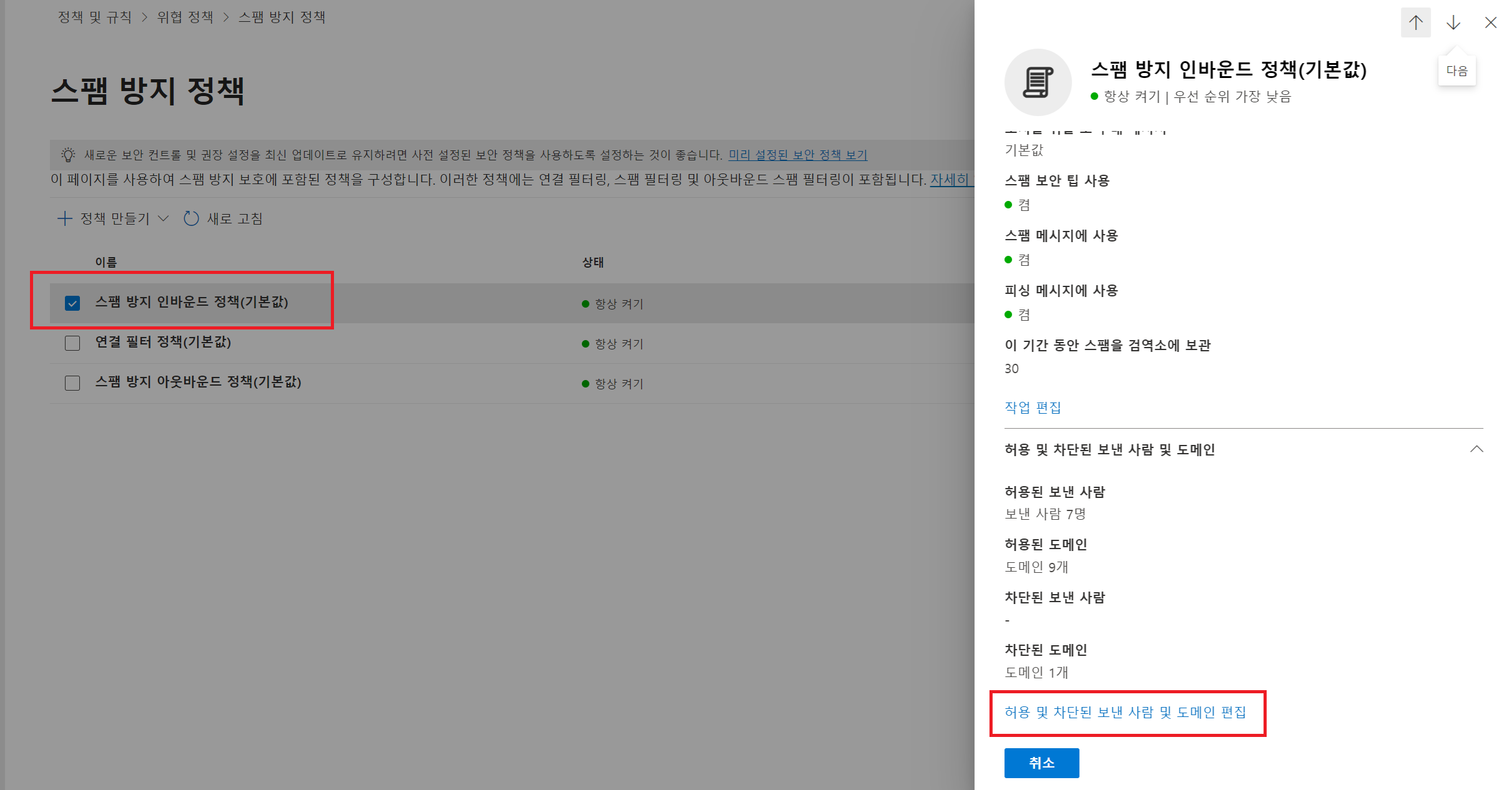The image size is (1512, 790).
Task: Open 미리 설정된 보안 정책 보기 link
Action: coord(797,155)
